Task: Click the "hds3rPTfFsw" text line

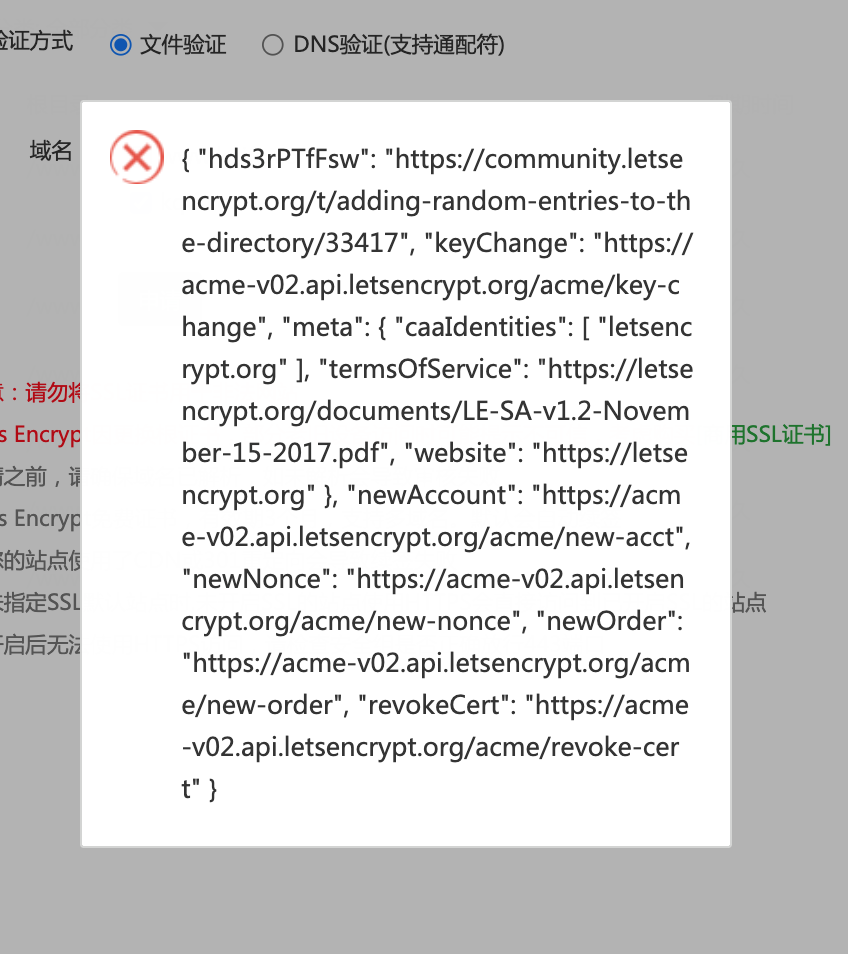Action: click(x=432, y=159)
